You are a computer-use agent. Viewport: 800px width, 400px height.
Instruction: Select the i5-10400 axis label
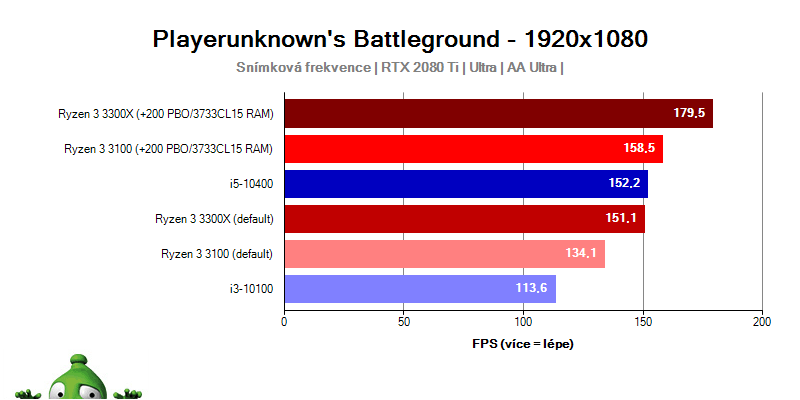click(254, 184)
